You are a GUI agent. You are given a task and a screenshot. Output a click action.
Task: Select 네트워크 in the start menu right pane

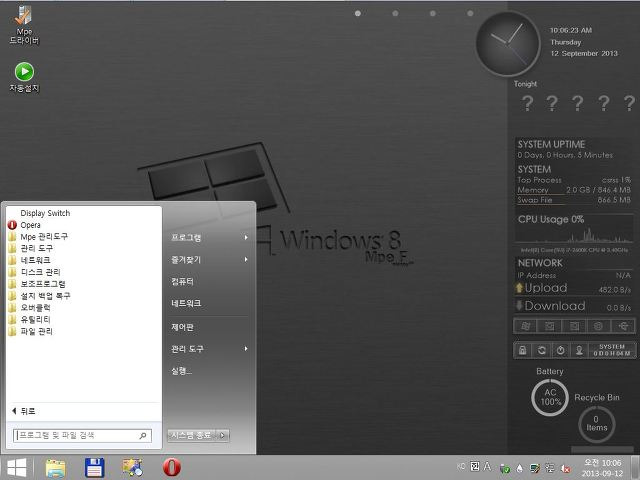coord(186,303)
